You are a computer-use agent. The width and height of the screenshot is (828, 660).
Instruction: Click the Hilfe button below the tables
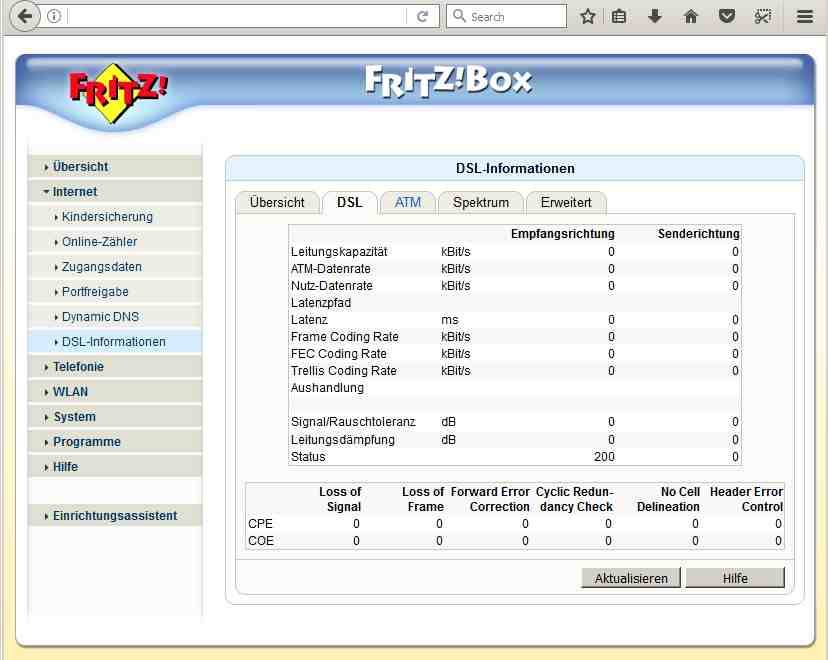(x=735, y=578)
